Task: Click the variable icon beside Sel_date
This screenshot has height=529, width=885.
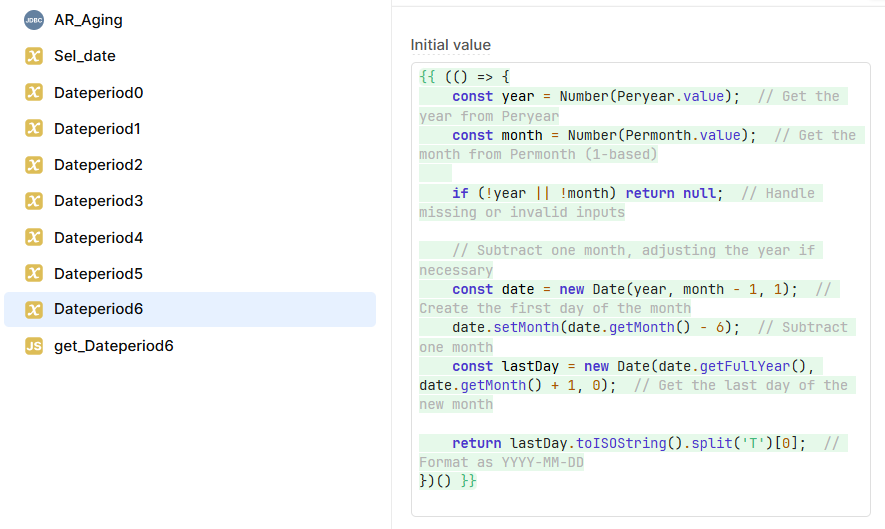Action: (34, 56)
